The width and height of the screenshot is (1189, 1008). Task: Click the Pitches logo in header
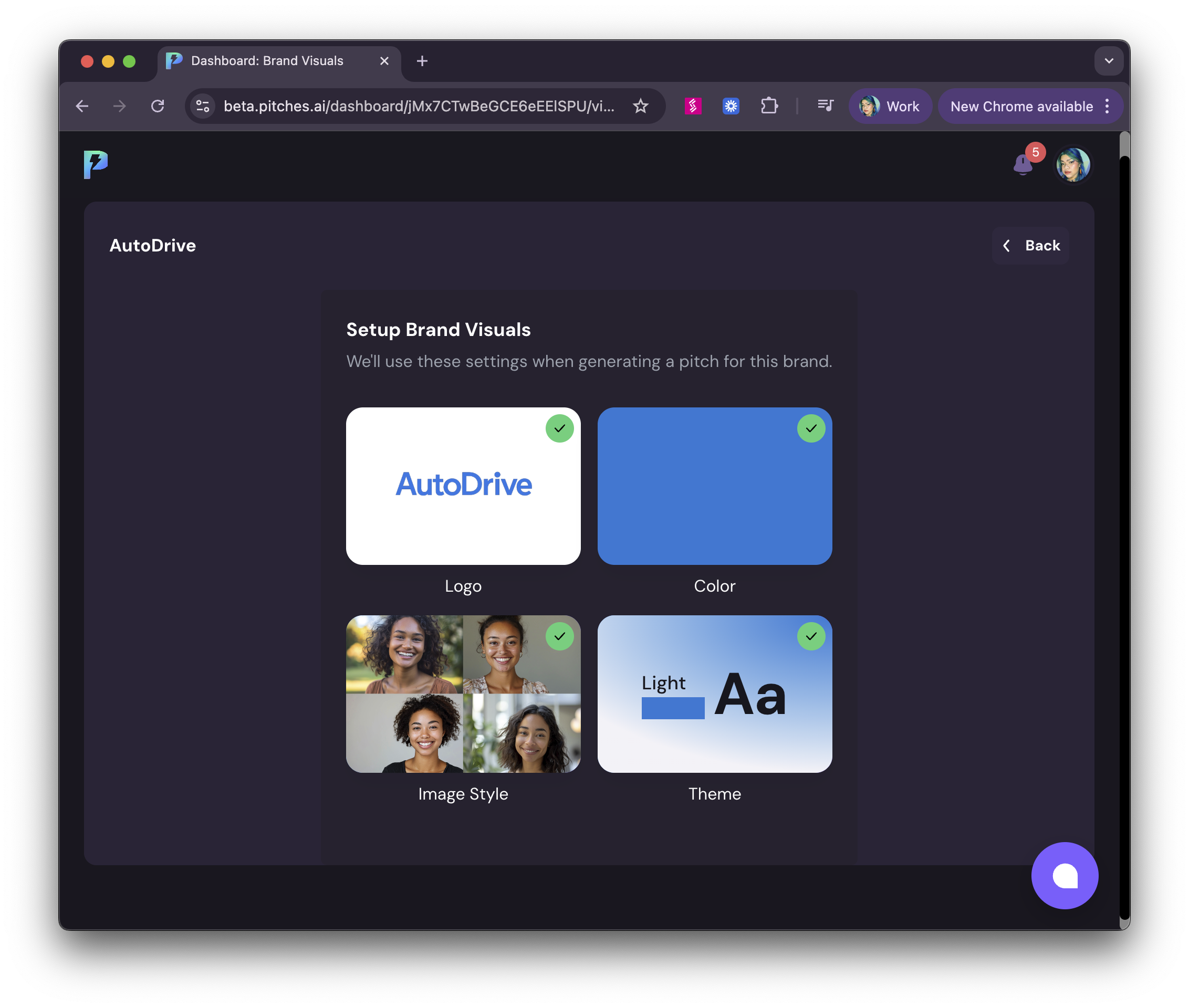tap(96, 165)
